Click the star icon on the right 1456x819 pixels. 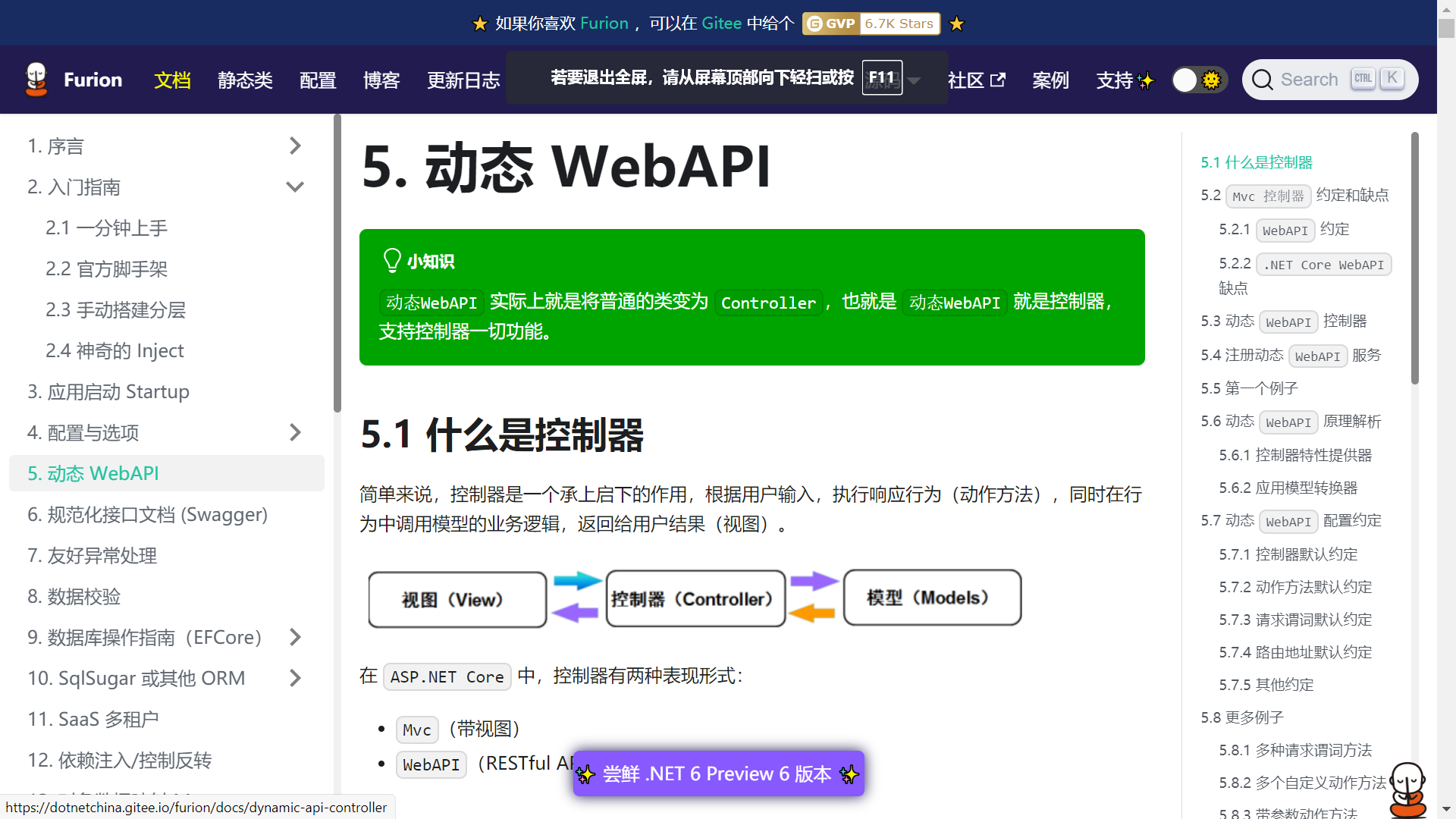tap(957, 22)
